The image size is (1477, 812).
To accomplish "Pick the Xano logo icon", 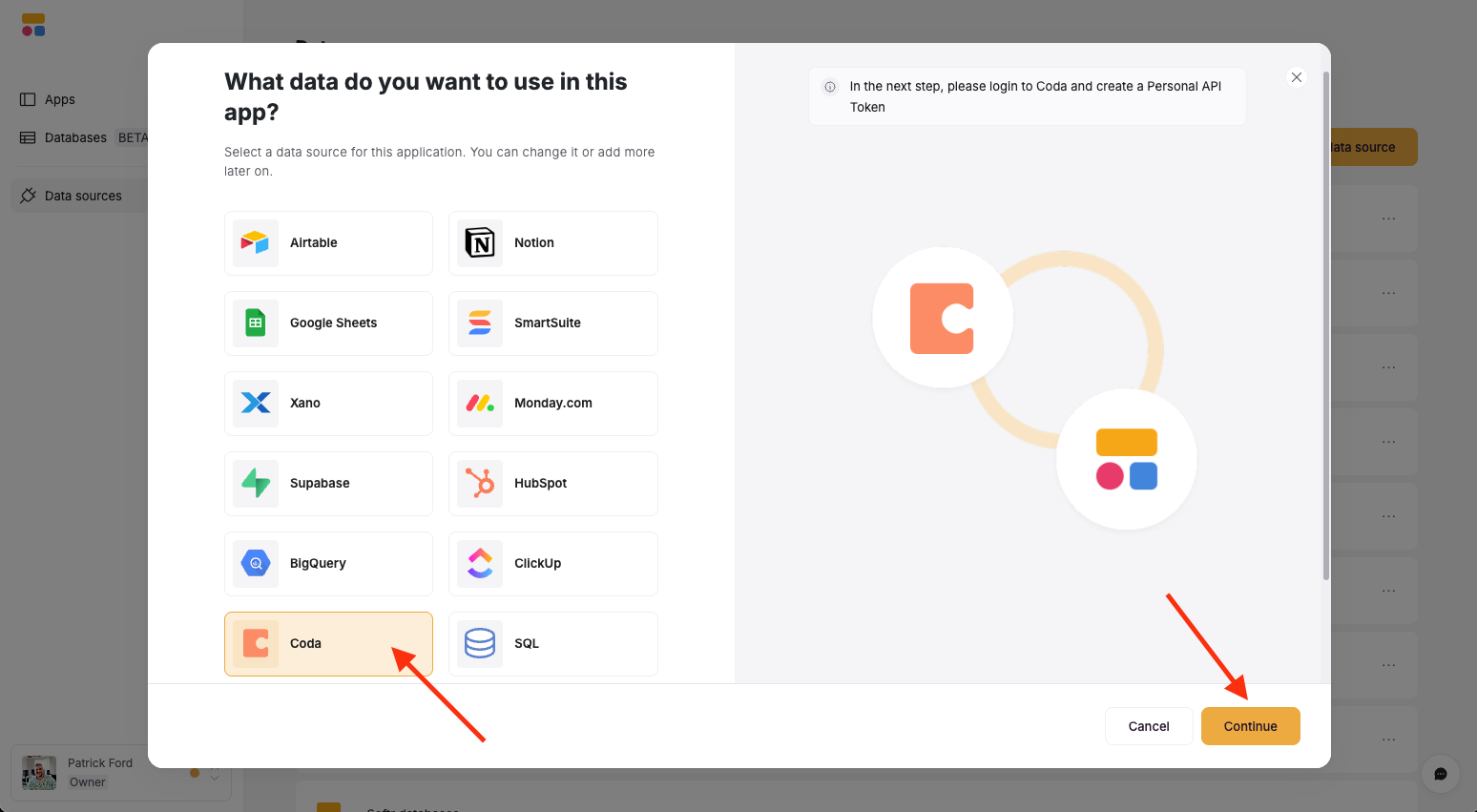I will 256,403.
